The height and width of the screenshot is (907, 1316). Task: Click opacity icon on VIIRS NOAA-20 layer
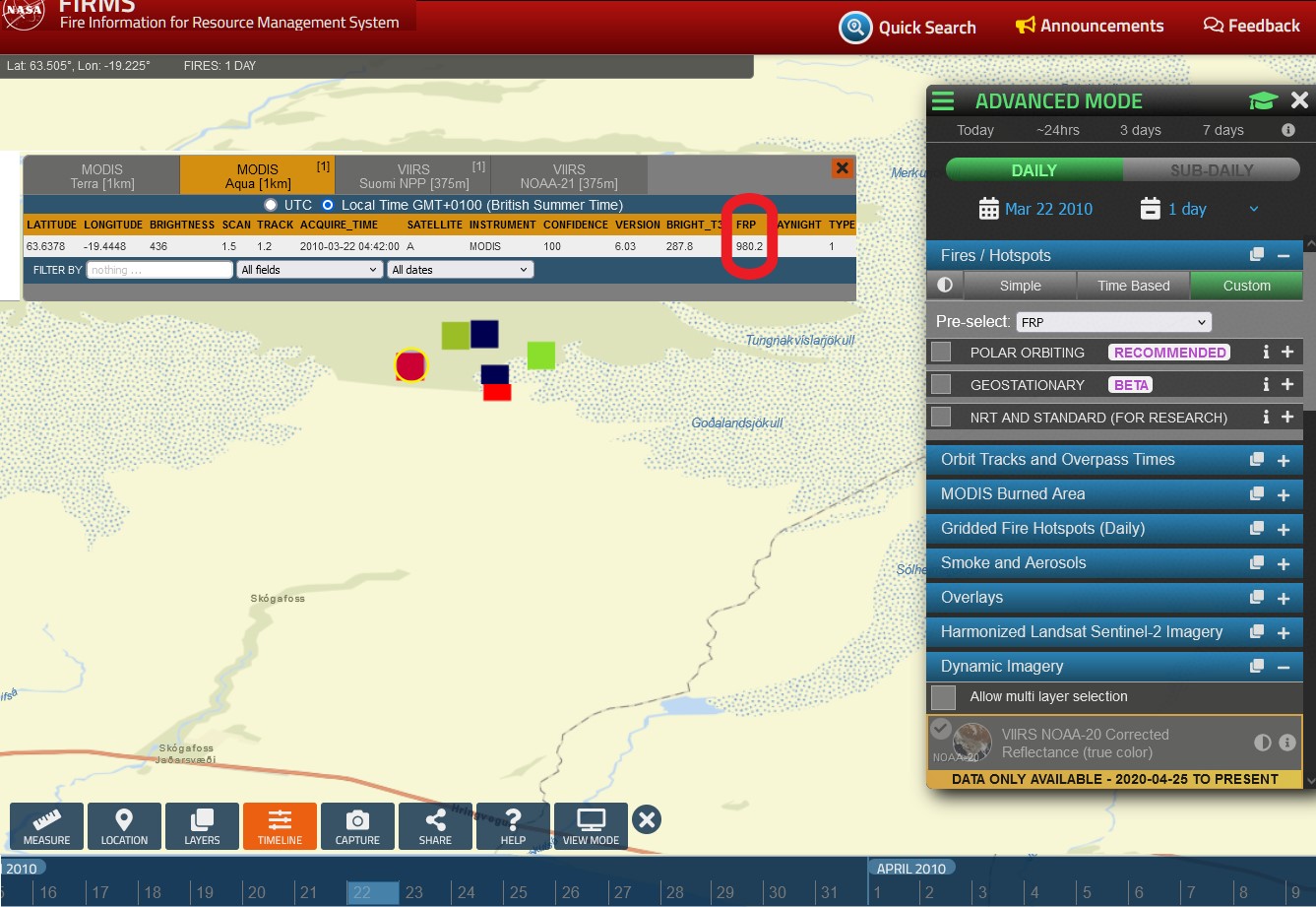coord(1263,743)
